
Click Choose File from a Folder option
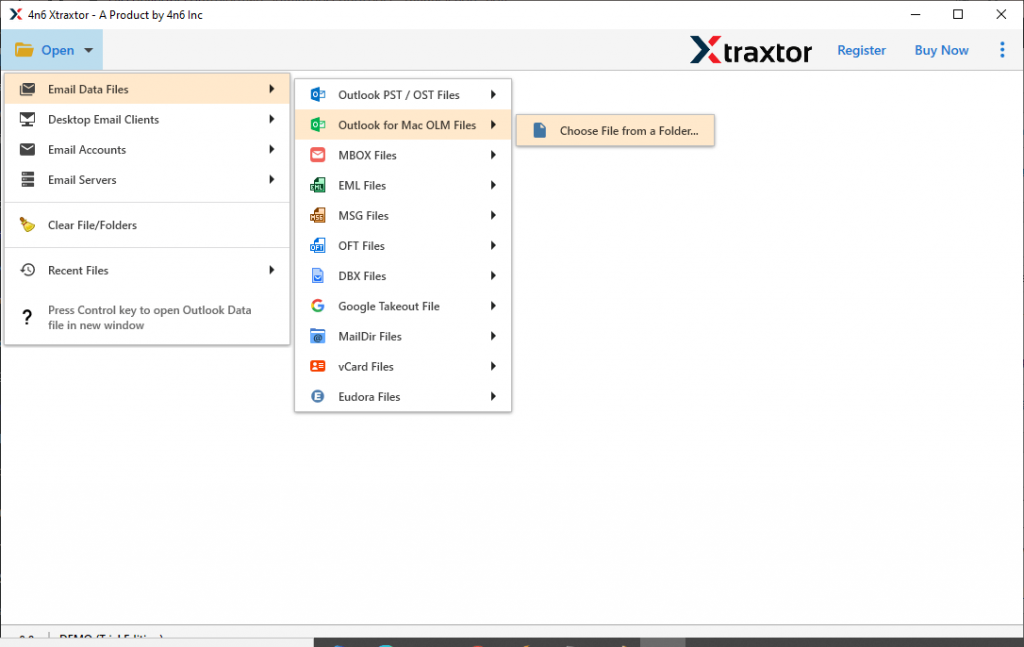[x=628, y=131]
